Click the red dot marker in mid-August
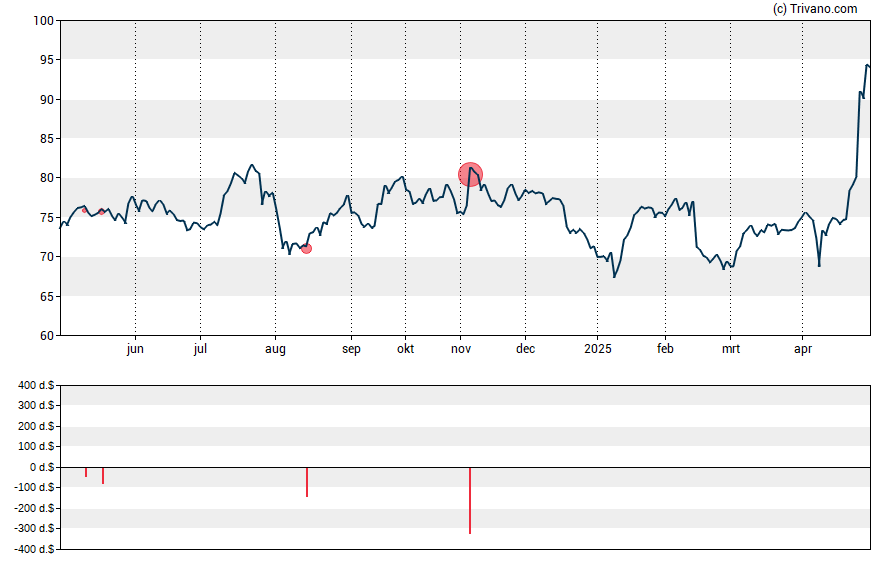Image resolution: width=888 pixels, height=565 pixels. pos(306,249)
